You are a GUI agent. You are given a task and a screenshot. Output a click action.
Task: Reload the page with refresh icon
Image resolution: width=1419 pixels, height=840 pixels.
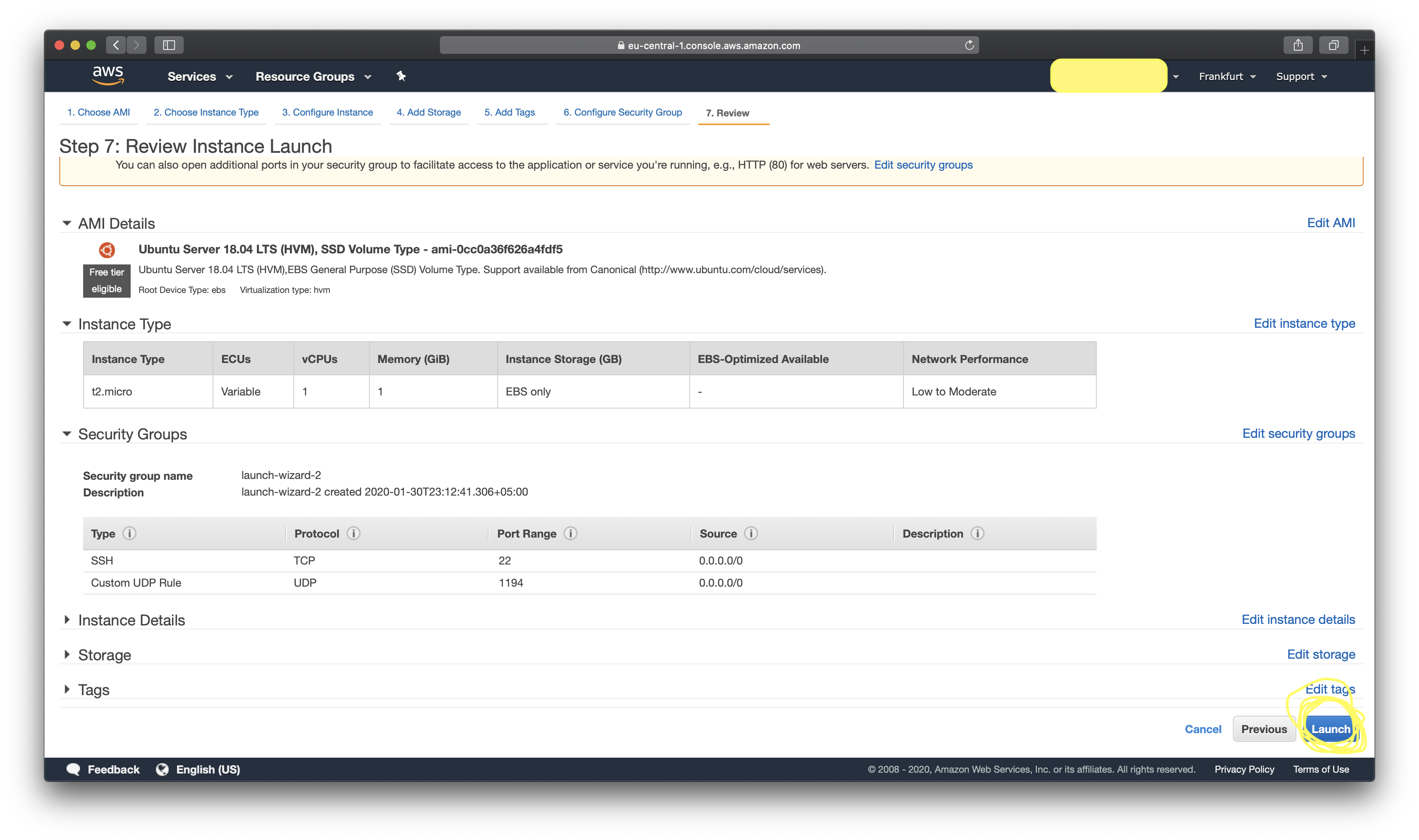(969, 45)
